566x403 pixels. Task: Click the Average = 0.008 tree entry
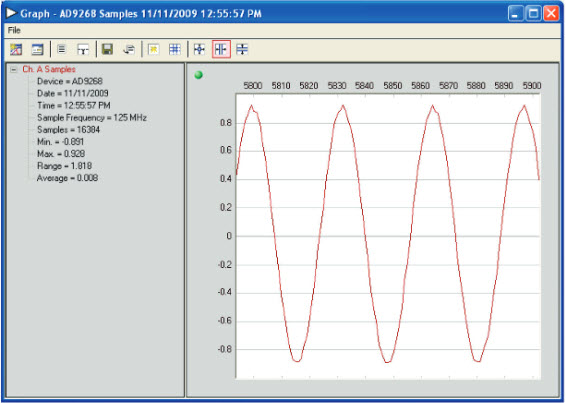[x=67, y=178]
